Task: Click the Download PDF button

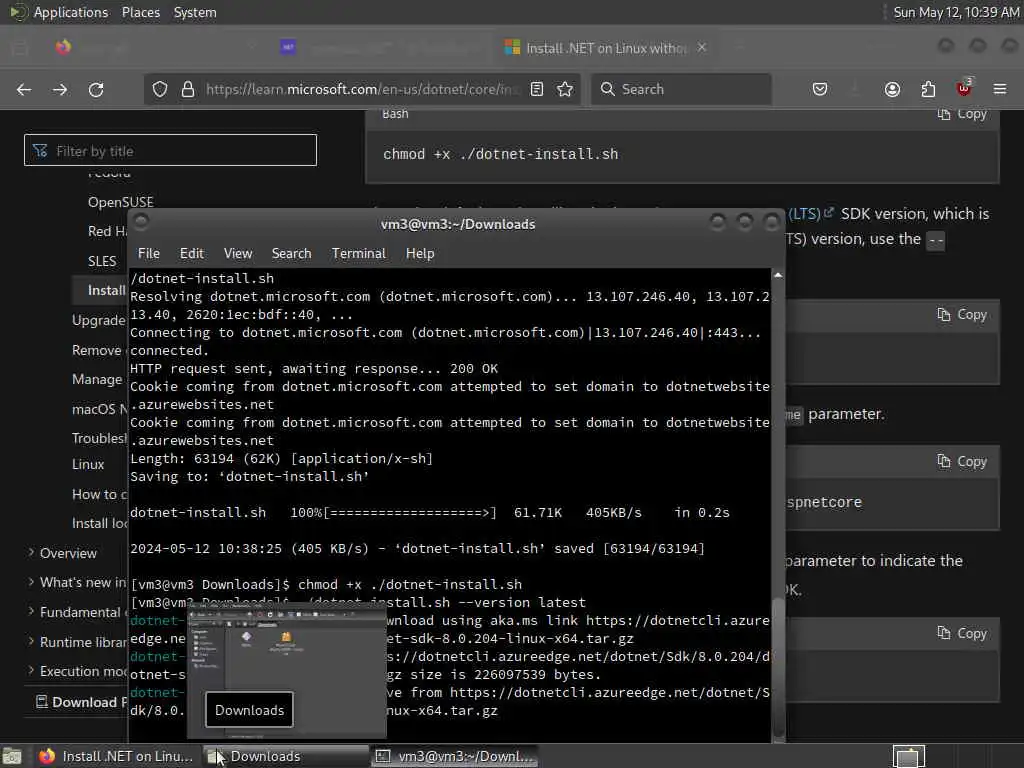Action: tap(81, 702)
